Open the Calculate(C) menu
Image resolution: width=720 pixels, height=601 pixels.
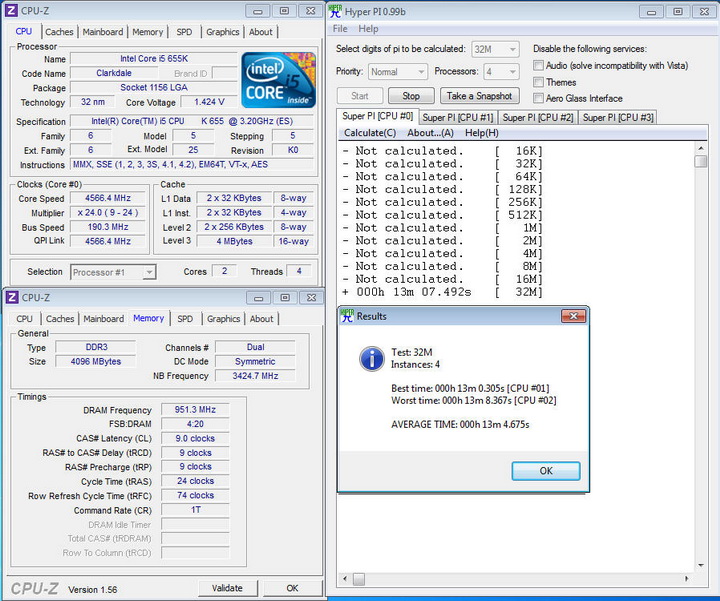coord(370,133)
